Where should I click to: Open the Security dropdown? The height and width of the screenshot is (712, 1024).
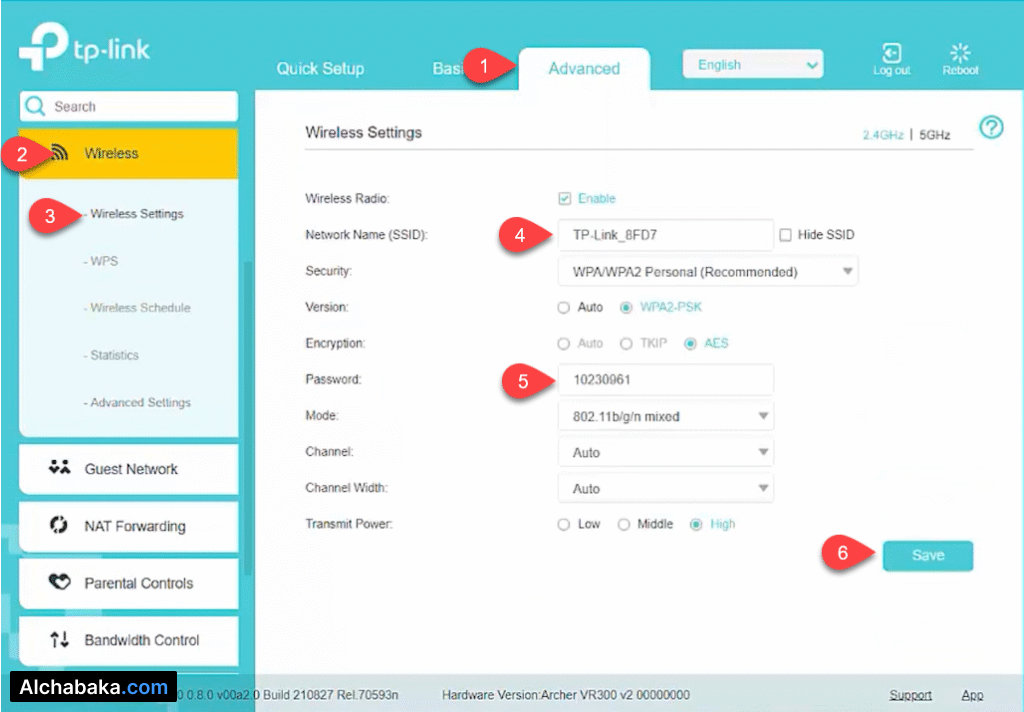707,270
